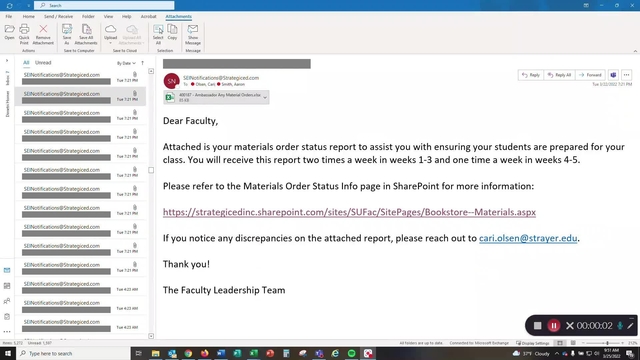
Task: Click sender SEINotifications@Strategiced.com in message header
Action: (221, 78)
